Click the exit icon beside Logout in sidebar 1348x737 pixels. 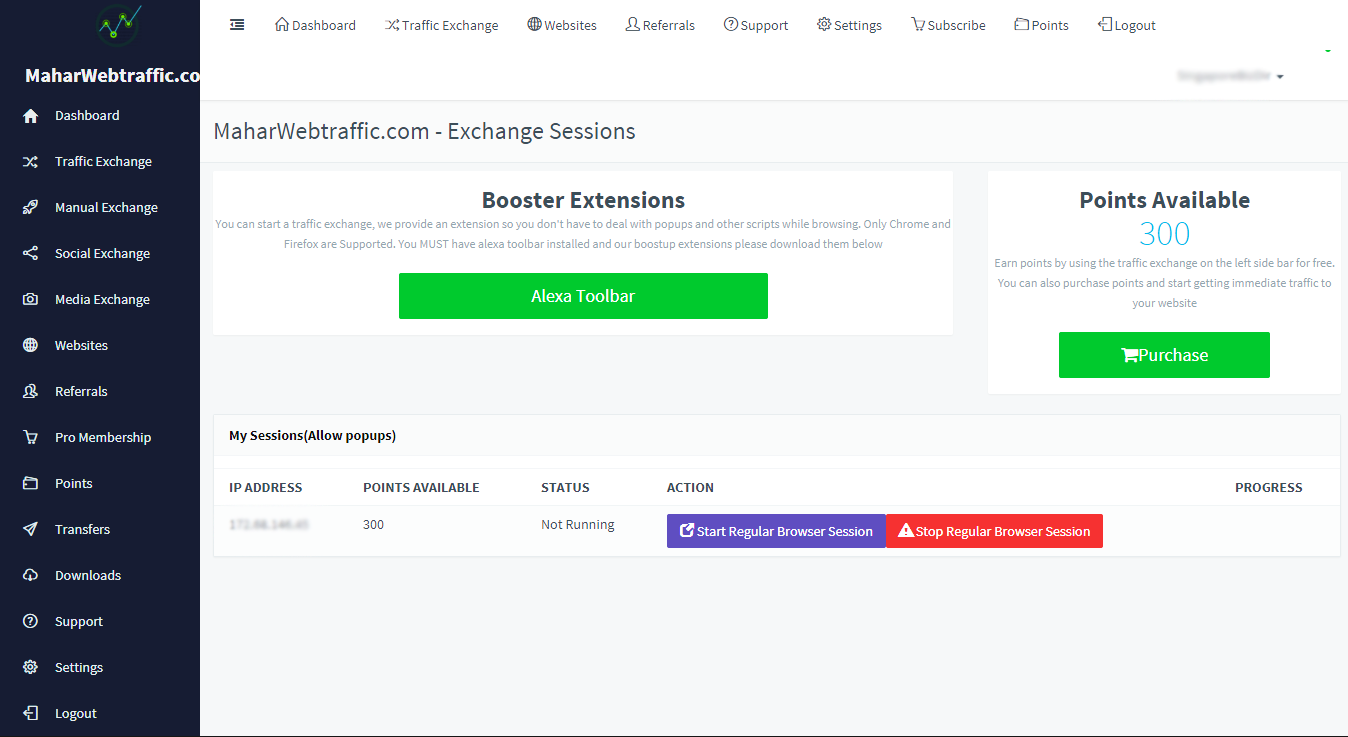(x=31, y=714)
